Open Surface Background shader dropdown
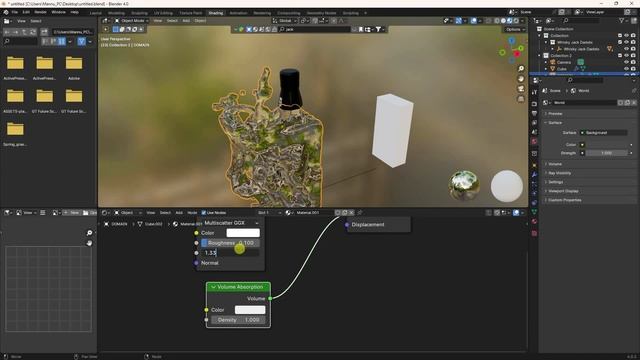This screenshot has width=640, height=360. click(x=604, y=133)
